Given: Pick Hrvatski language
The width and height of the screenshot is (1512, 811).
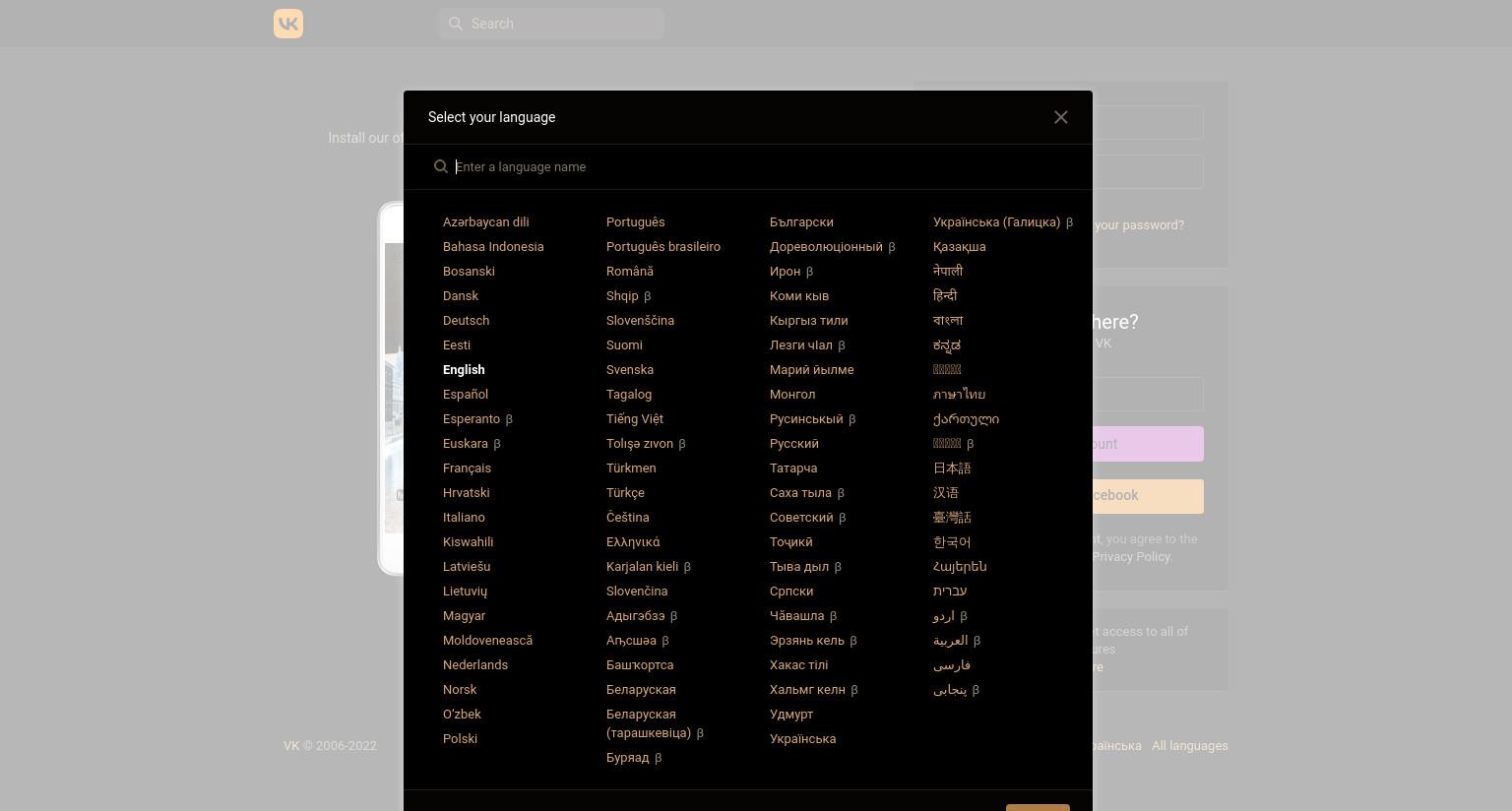Looking at the screenshot, I should 466,493.
